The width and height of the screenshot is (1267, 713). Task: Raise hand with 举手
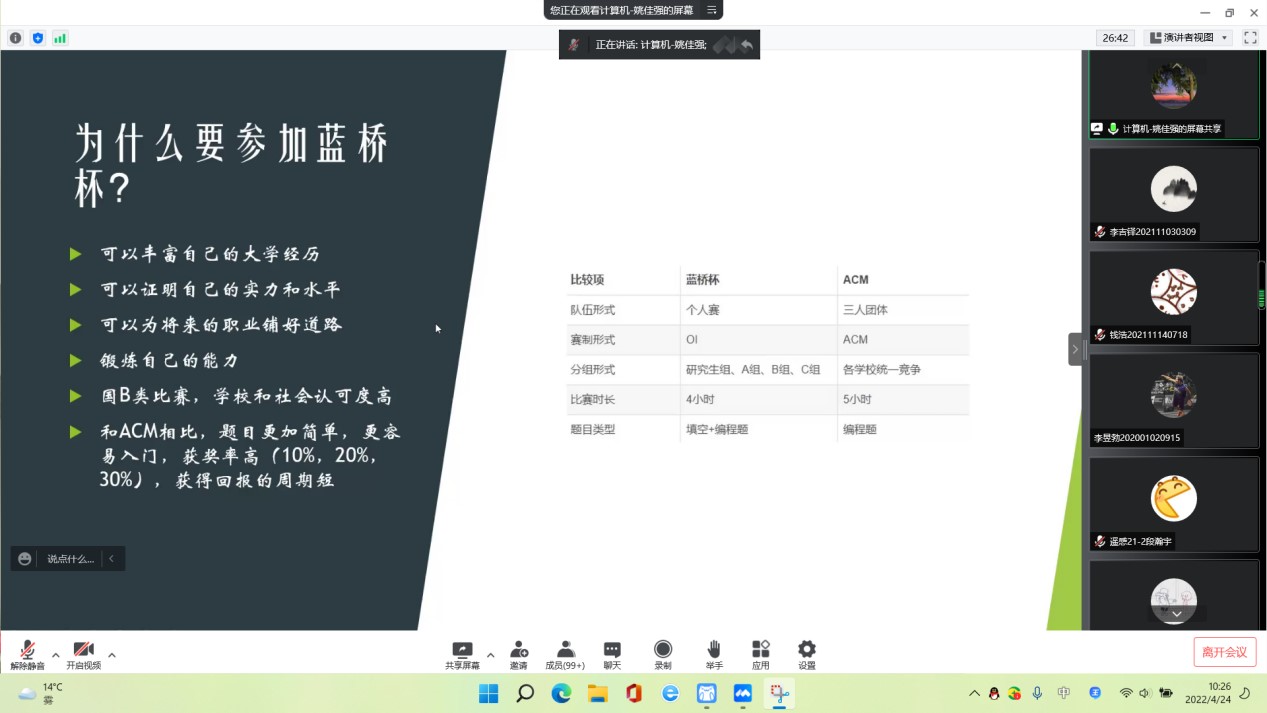(714, 655)
